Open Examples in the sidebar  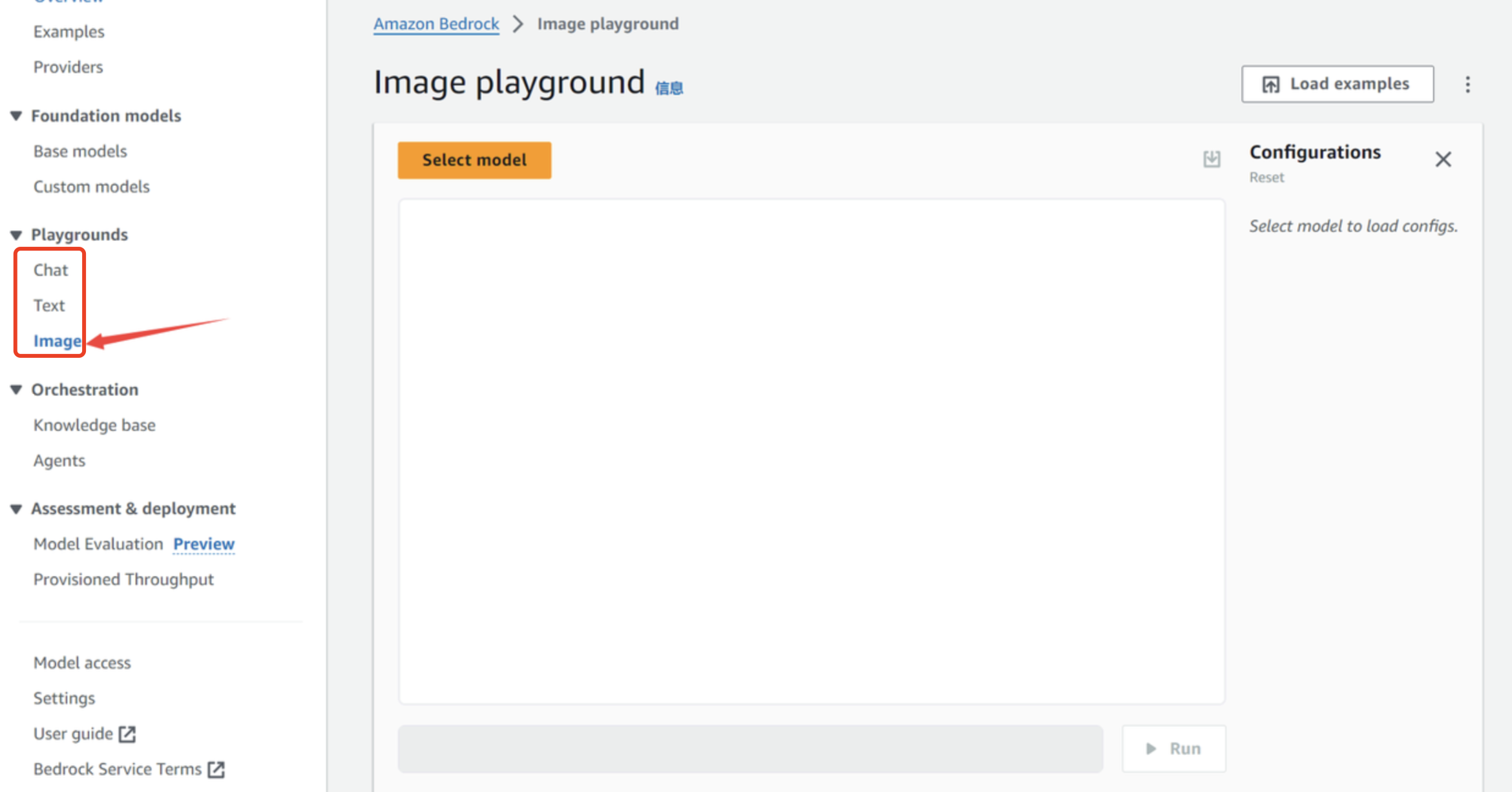68,32
